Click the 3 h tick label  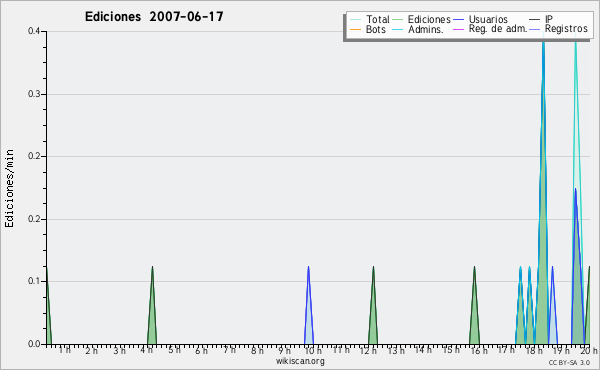pyautogui.click(x=119, y=350)
